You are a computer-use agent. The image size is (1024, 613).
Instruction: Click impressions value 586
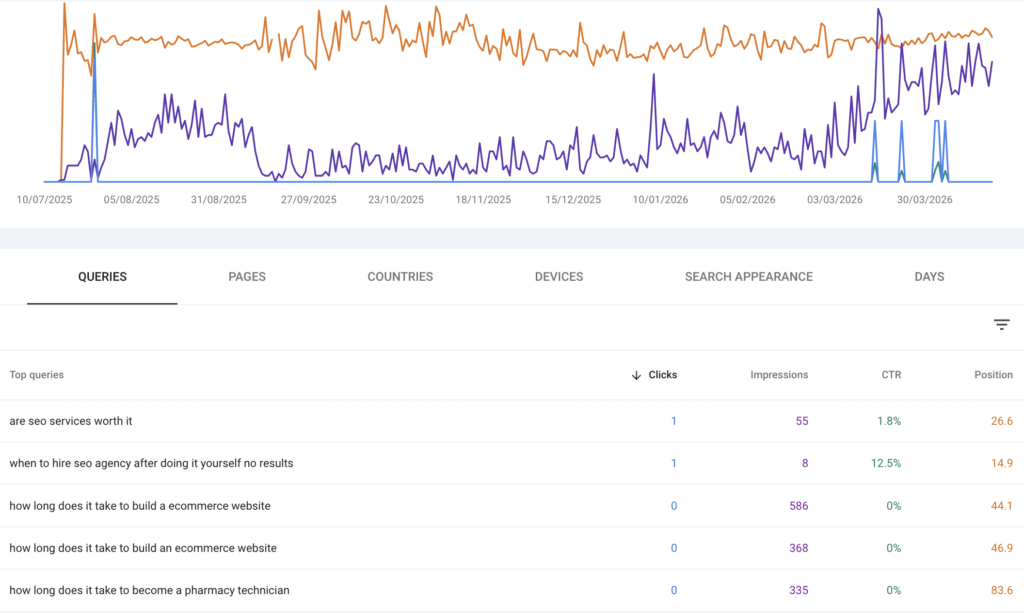click(x=799, y=506)
